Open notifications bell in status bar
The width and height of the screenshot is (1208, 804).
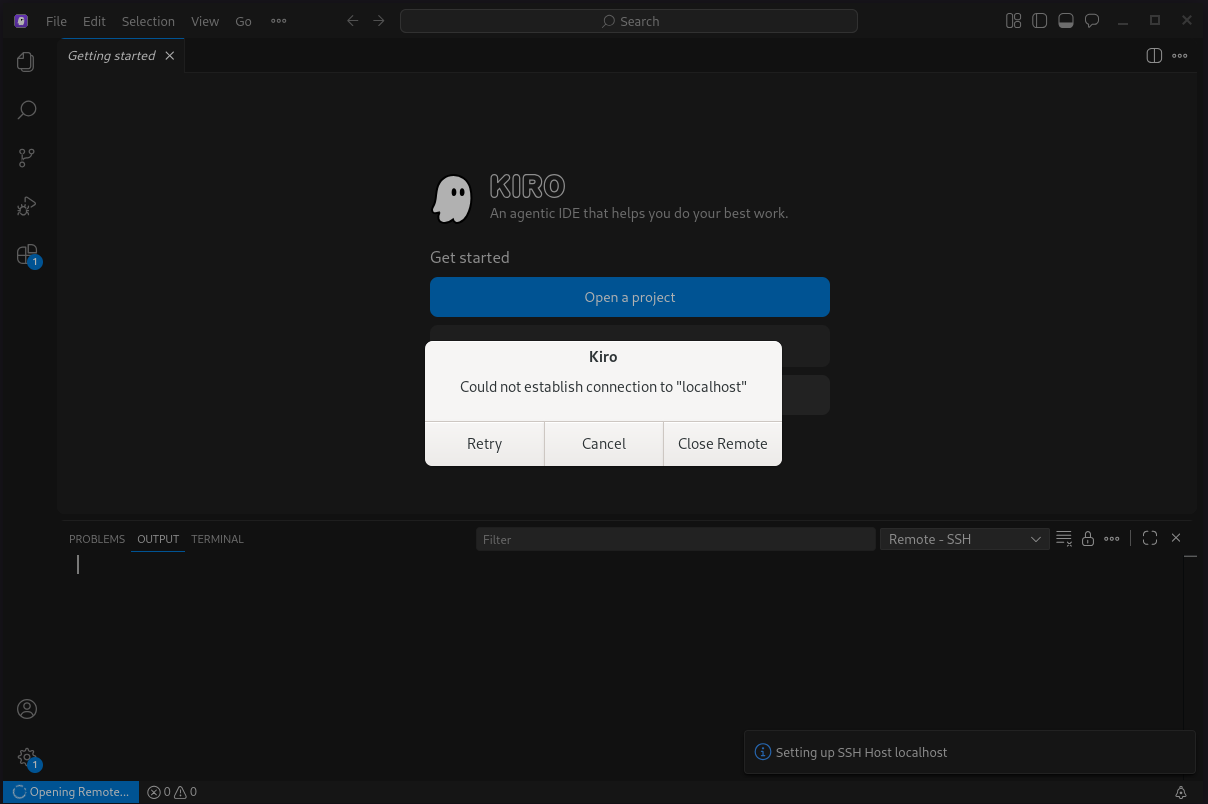[x=1181, y=792]
